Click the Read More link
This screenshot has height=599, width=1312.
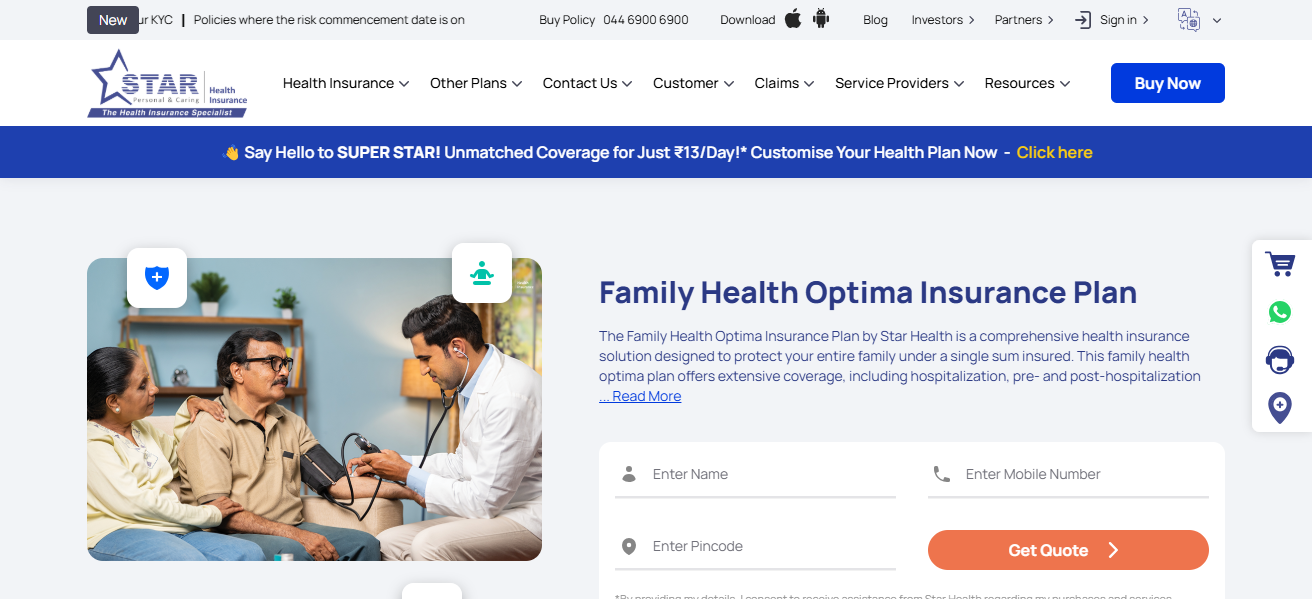tap(640, 397)
